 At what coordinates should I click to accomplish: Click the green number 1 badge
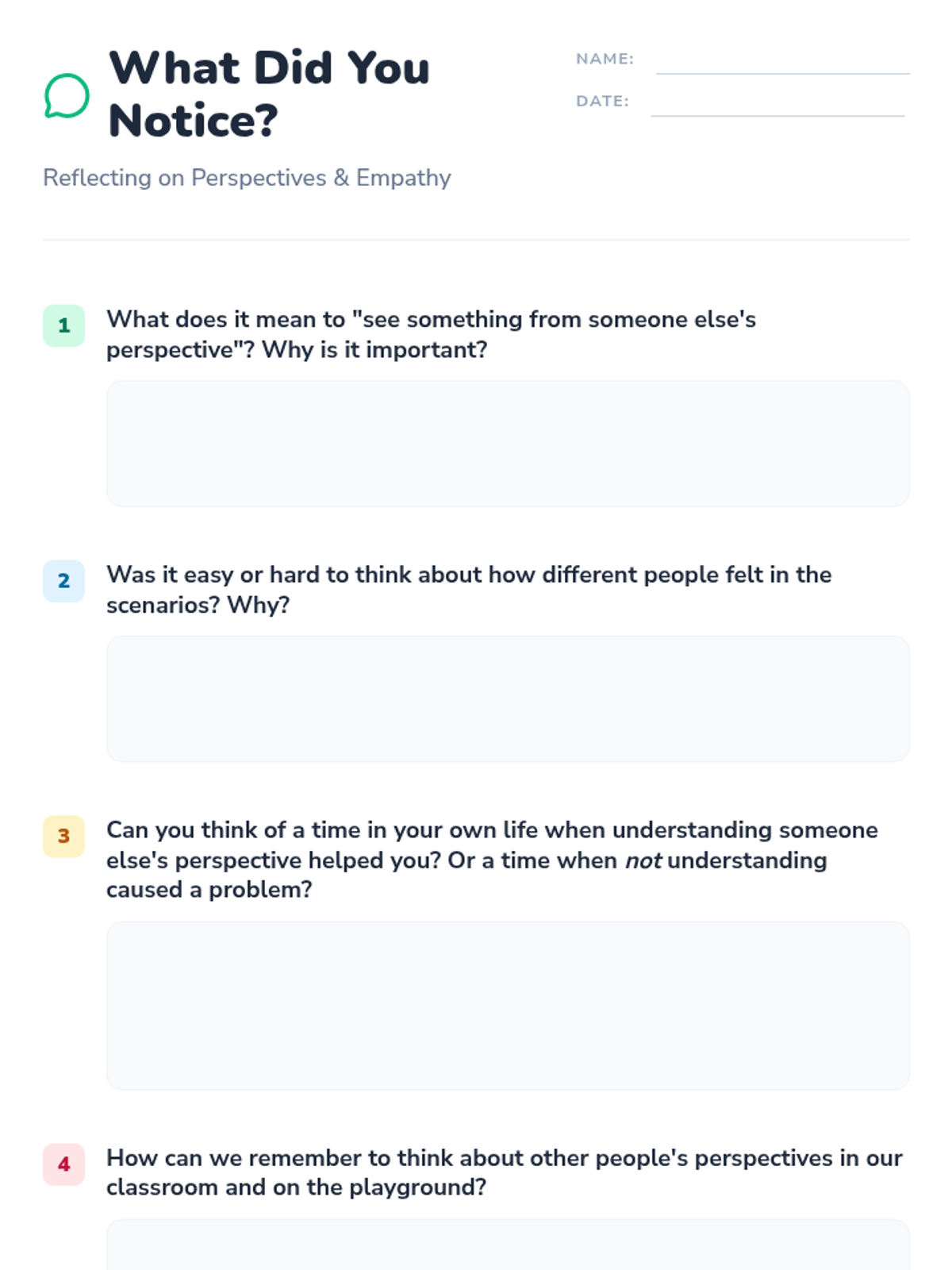63,325
